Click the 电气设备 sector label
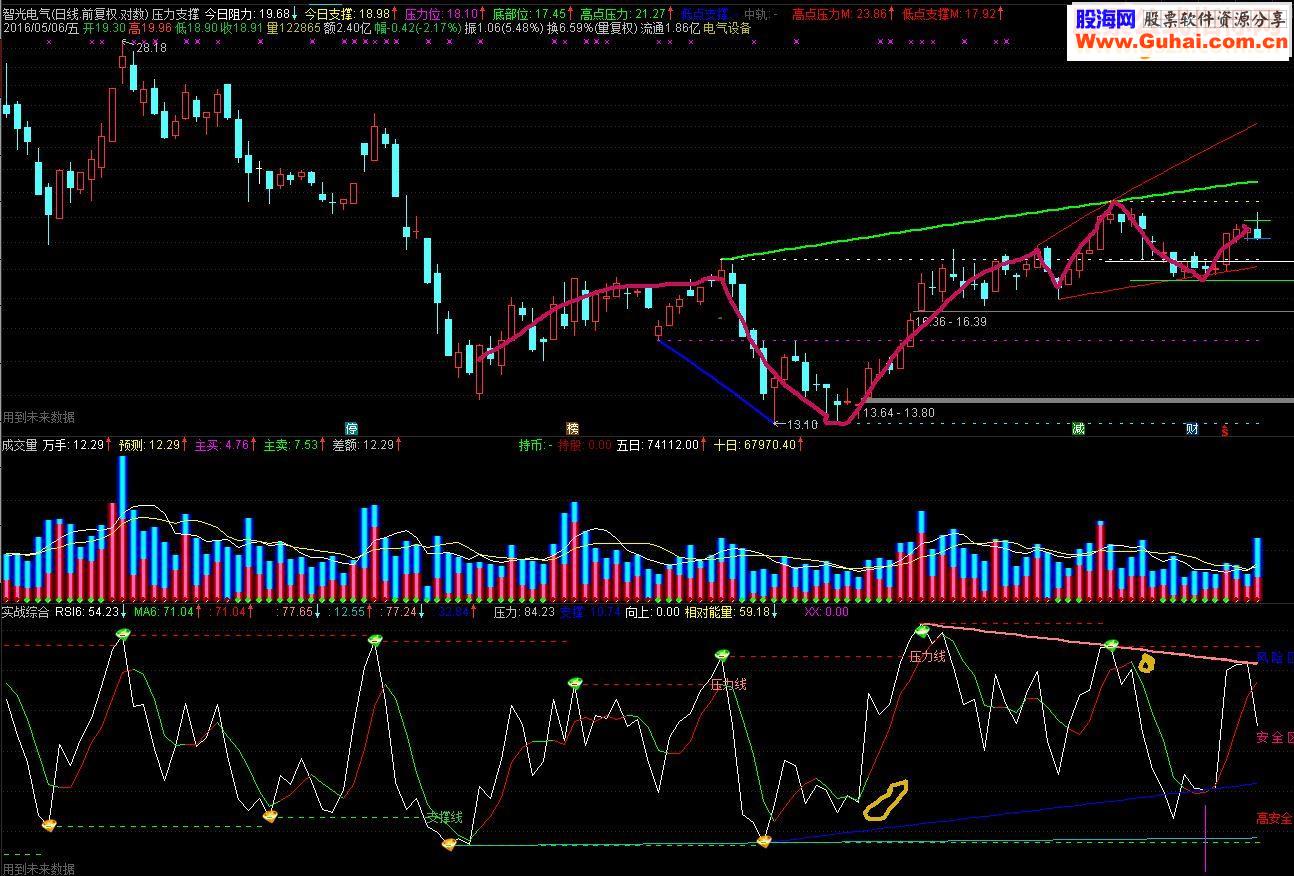The image size is (1294, 876). pos(728,29)
